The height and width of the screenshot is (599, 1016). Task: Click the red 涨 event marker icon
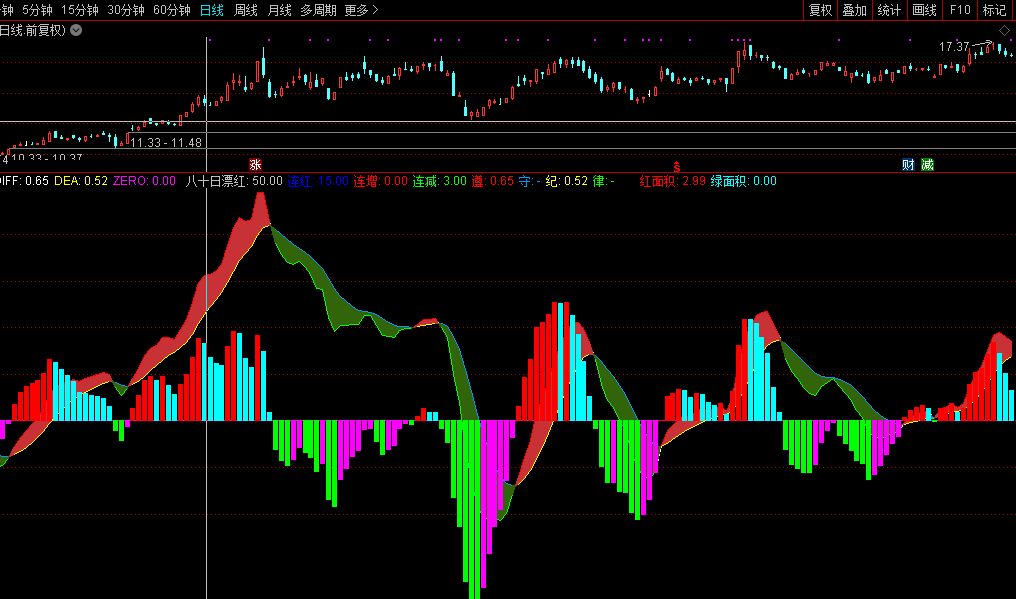tap(255, 164)
